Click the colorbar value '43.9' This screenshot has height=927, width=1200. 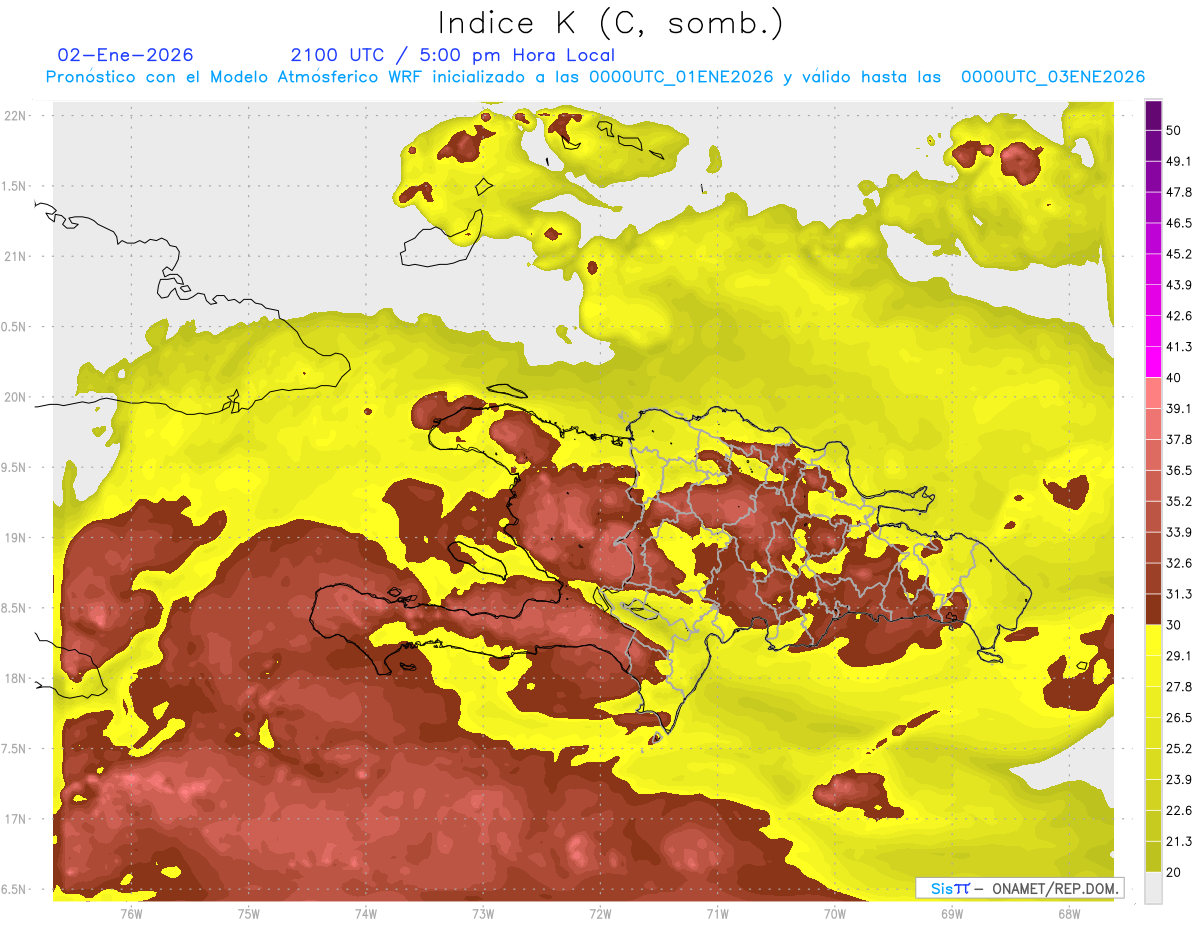click(1179, 285)
